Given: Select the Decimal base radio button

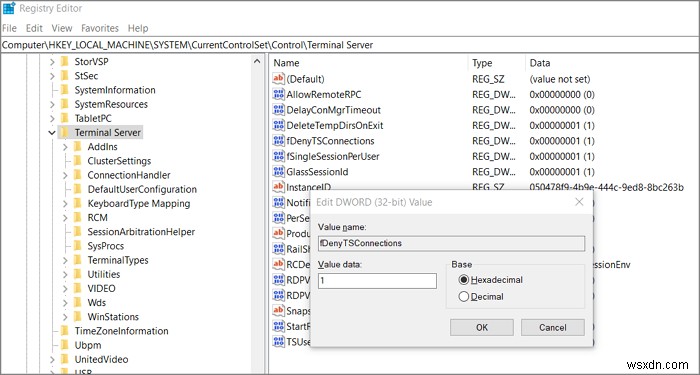Looking at the screenshot, I should [x=464, y=296].
